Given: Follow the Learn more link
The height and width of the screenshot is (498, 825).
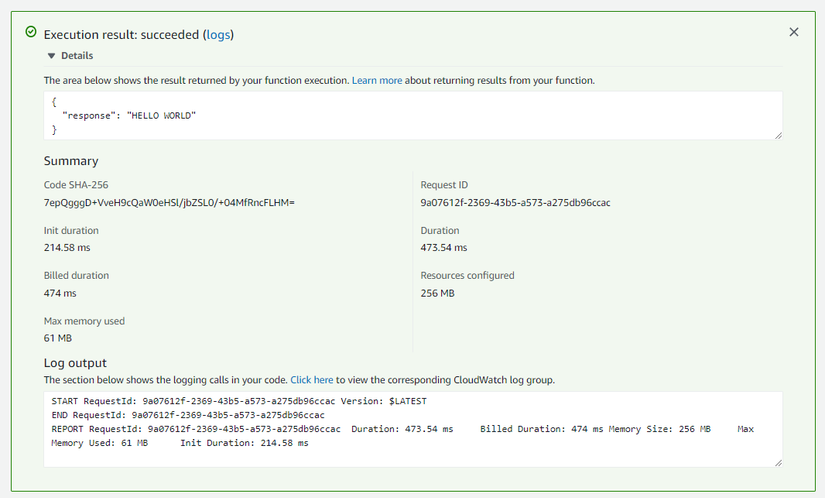Looking at the screenshot, I should coord(377,80).
